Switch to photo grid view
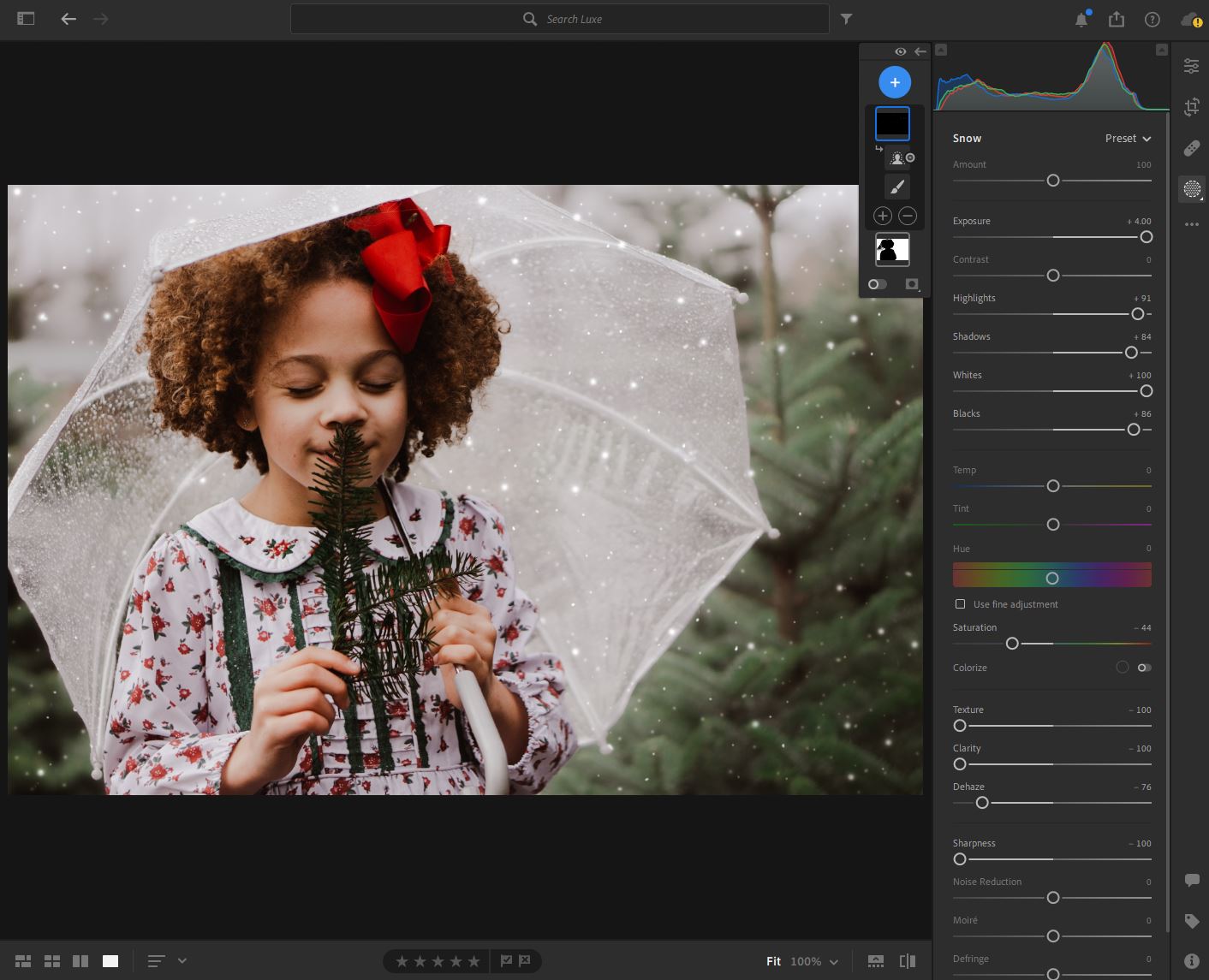The image size is (1209, 980). point(23,961)
